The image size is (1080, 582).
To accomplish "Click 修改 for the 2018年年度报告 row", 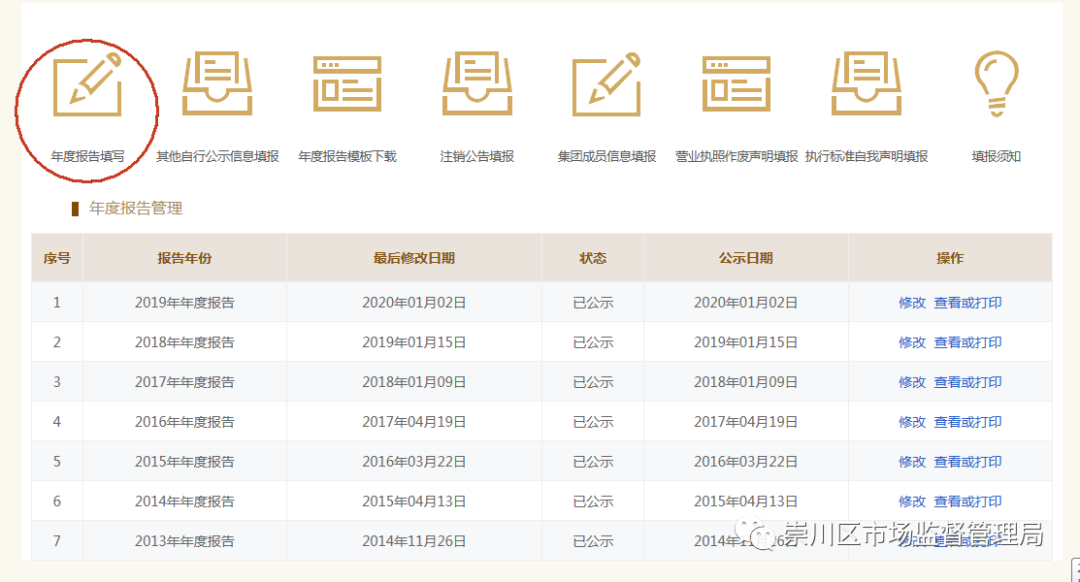I will pyautogui.click(x=912, y=342).
